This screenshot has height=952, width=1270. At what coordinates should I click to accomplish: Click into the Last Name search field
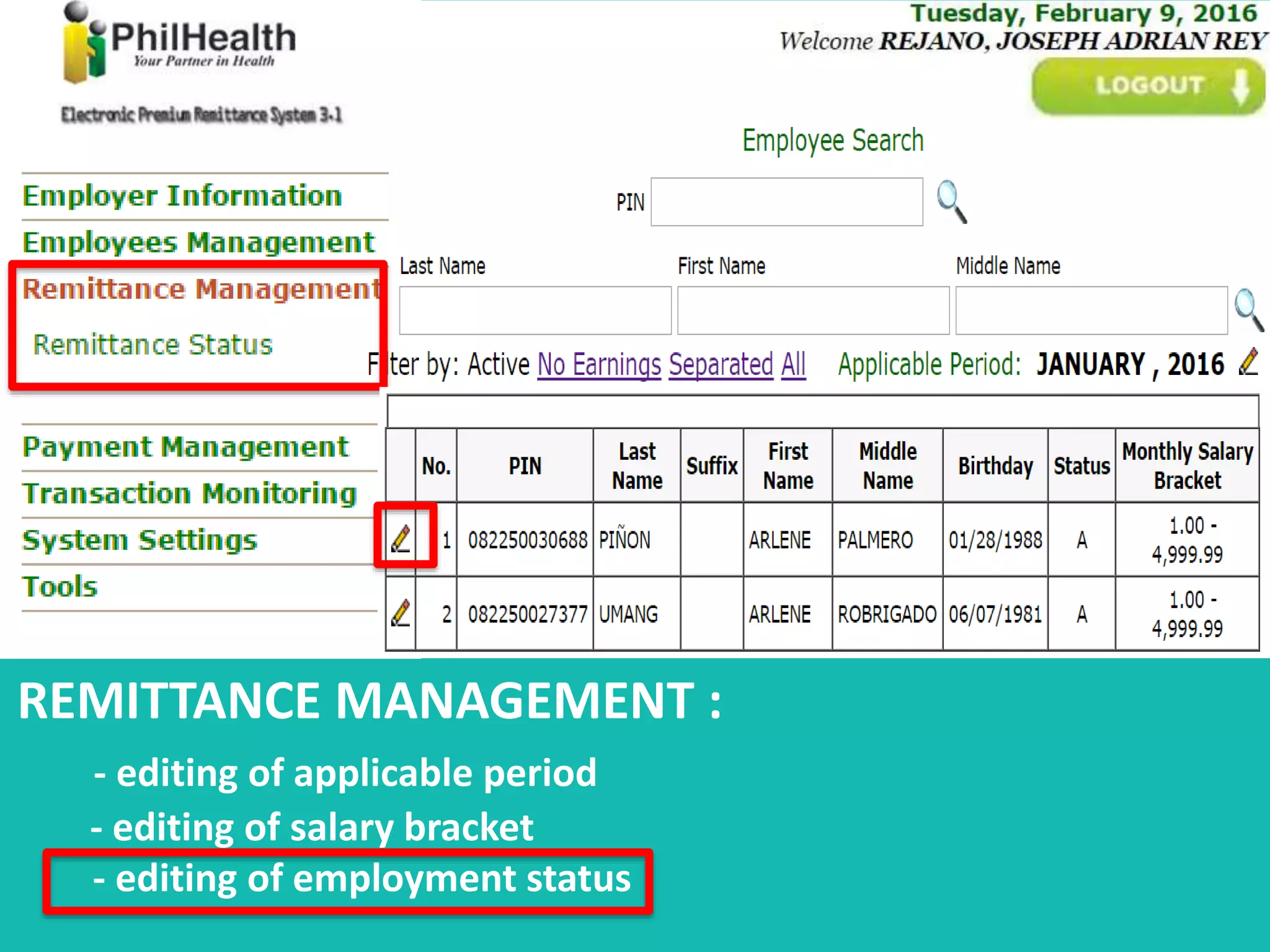coord(535,311)
